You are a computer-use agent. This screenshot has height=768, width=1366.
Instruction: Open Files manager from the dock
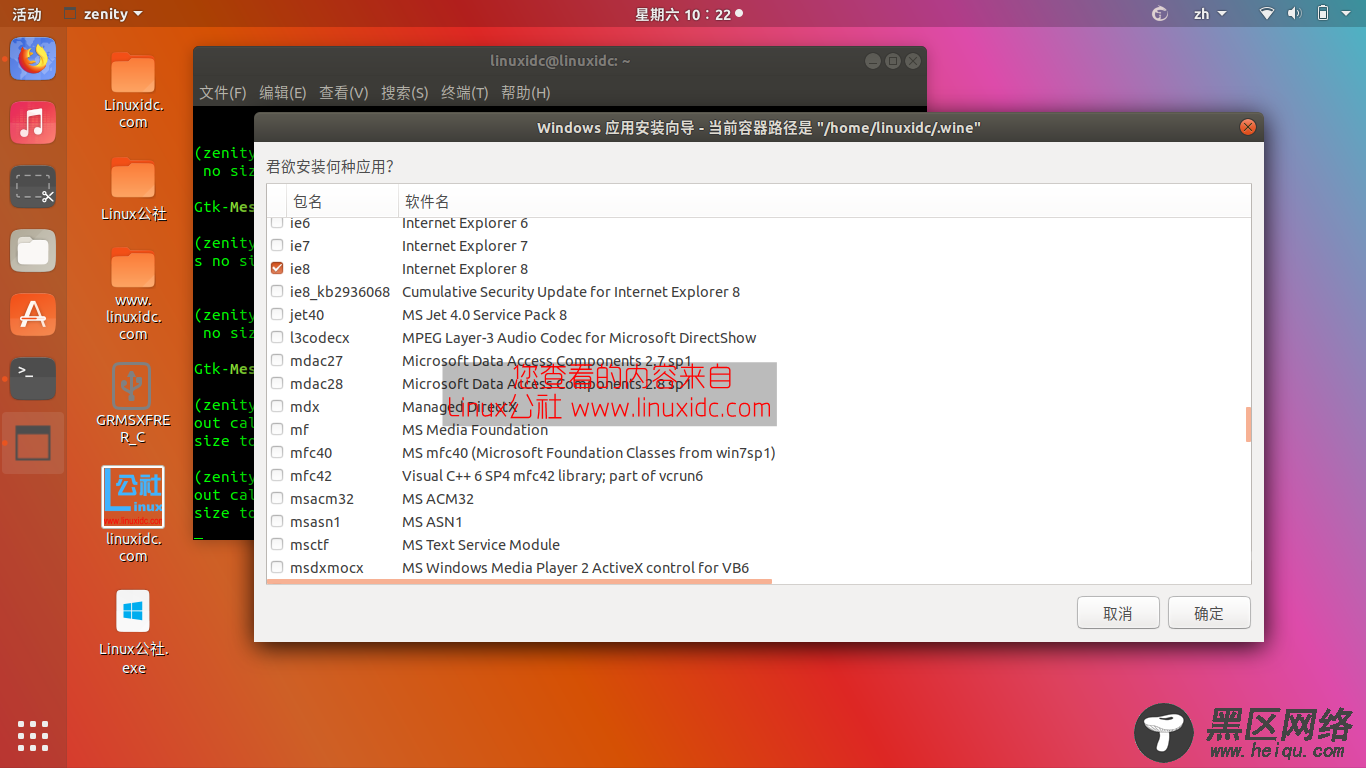[33, 251]
